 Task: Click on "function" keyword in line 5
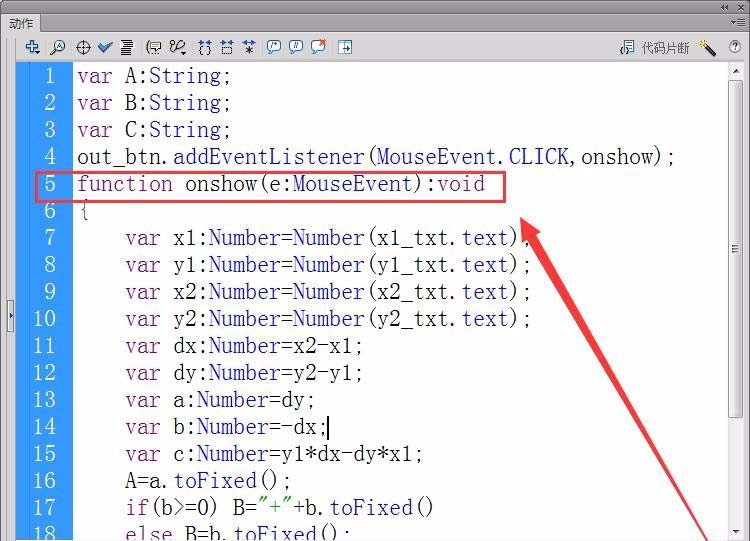point(125,184)
